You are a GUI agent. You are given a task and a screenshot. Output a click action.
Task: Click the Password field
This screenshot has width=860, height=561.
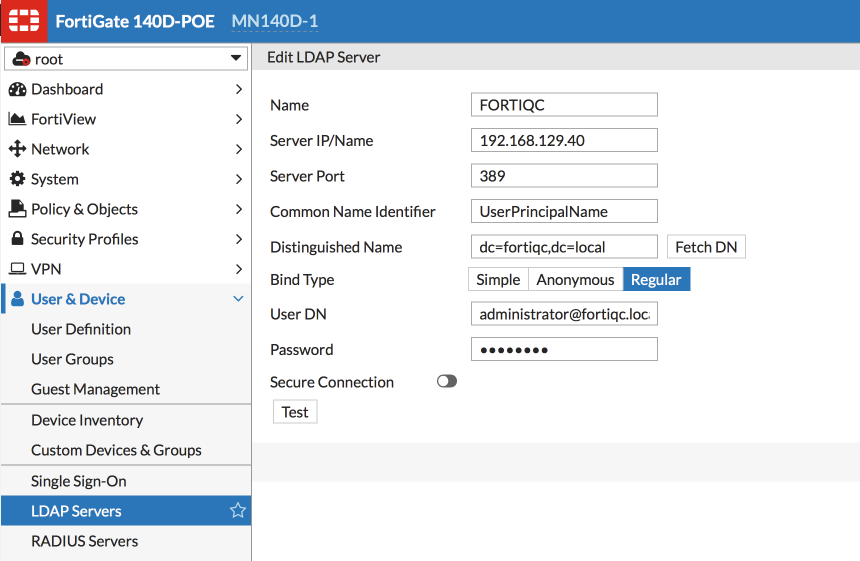point(564,349)
